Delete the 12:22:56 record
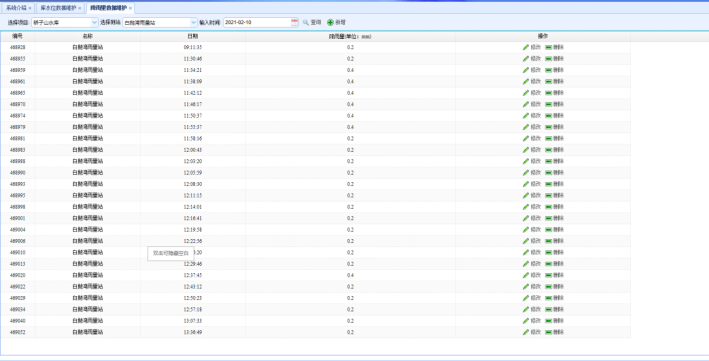709x361 pixels. pos(555,241)
